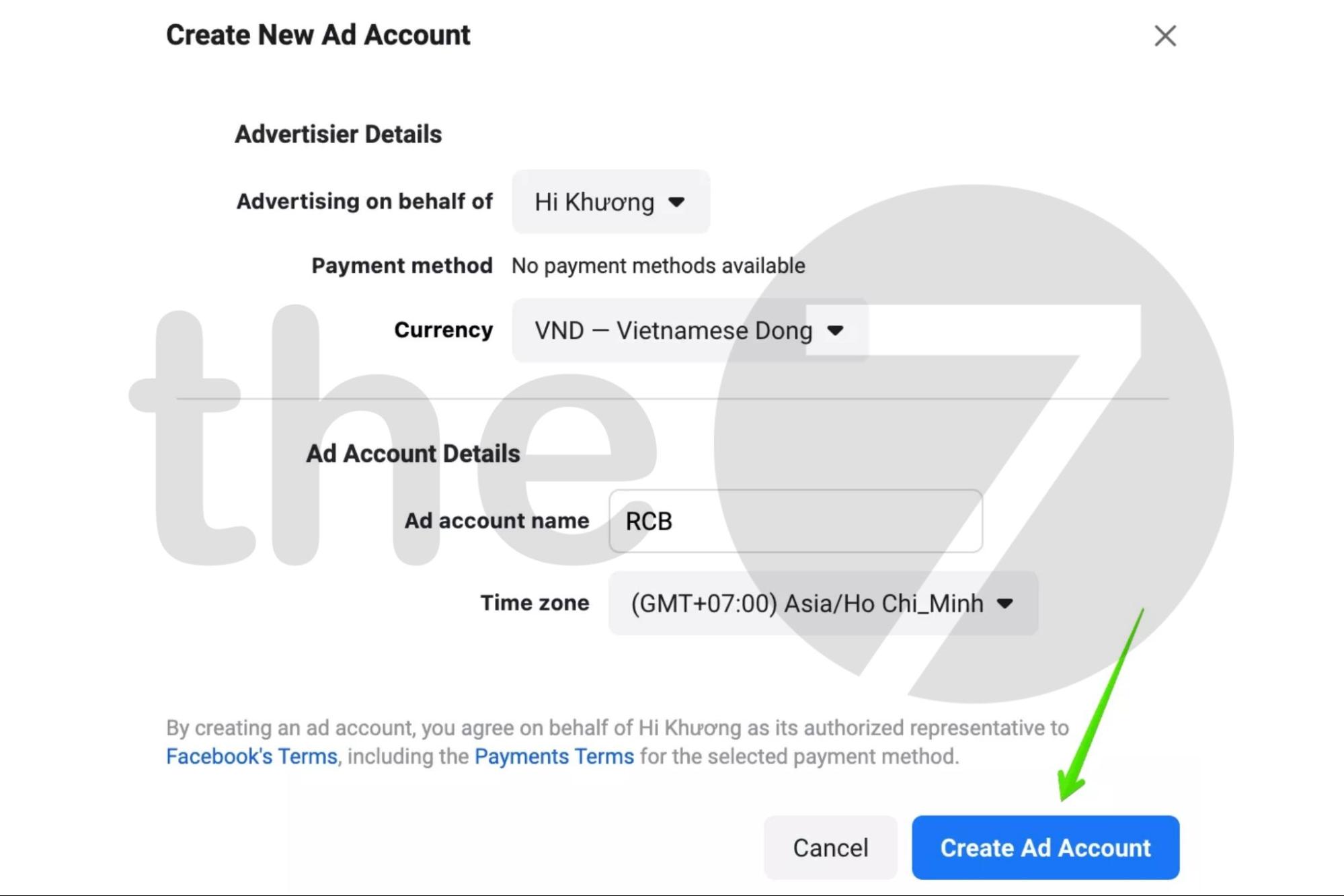The height and width of the screenshot is (896, 1344).
Task: Click the Ad Account Details section heading
Action: (413, 453)
